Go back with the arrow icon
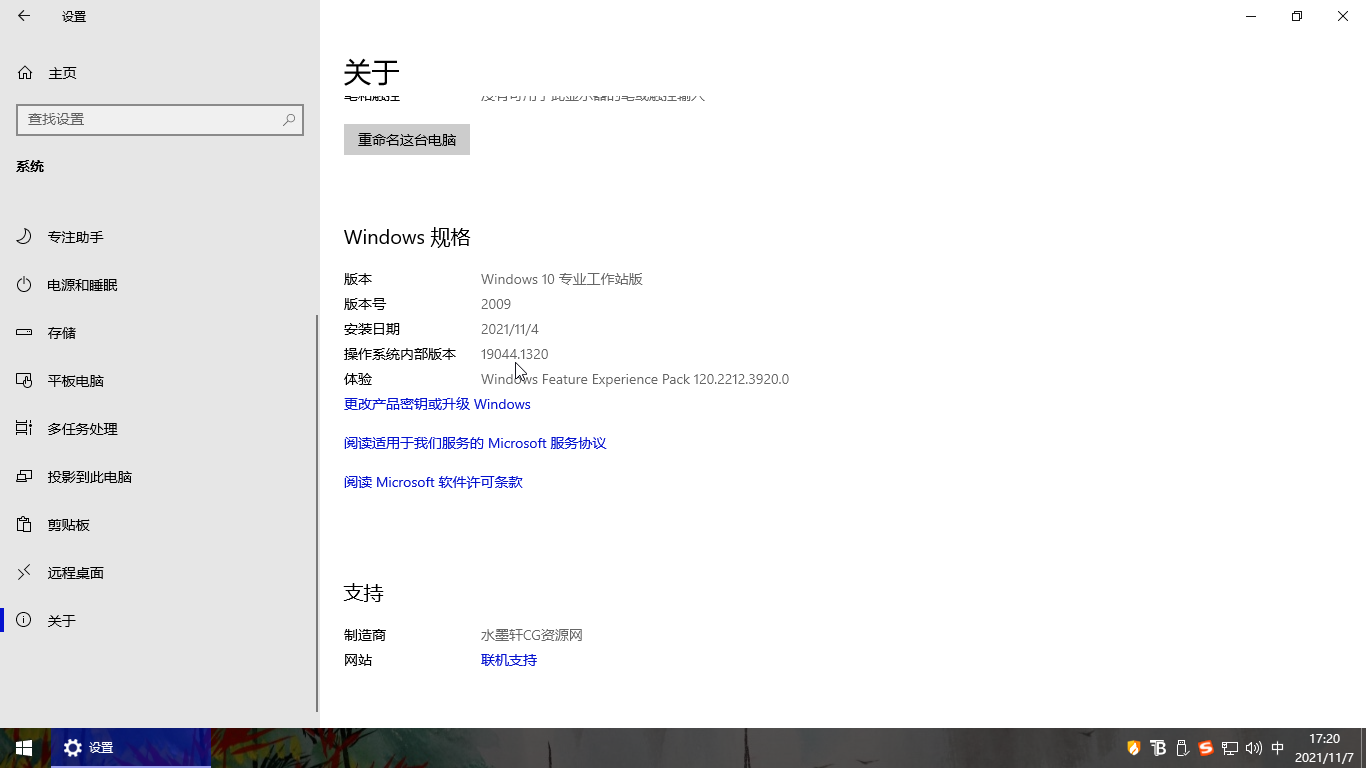Image resolution: width=1366 pixels, height=768 pixels. pyautogui.click(x=24, y=16)
